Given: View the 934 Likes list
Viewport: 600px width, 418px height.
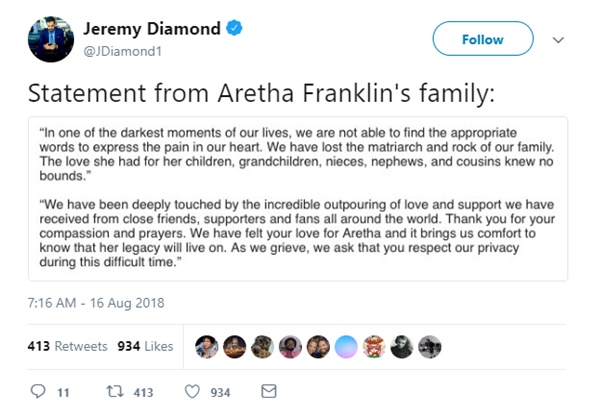Looking at the screenshot, I should click(x=145, y=346).
